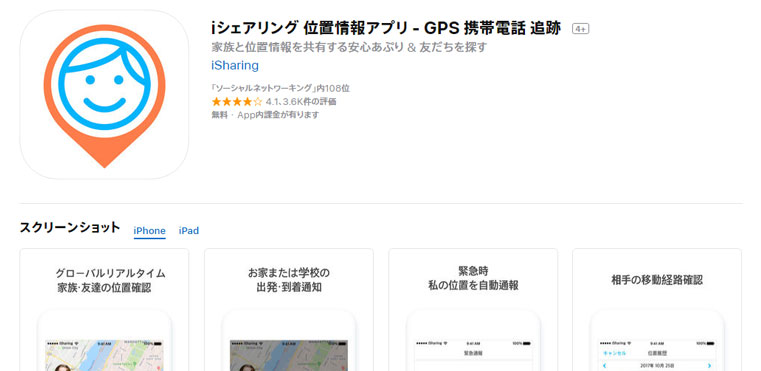Open the 緊急時 auto-report screenshot
The height and width of the screenshot is (371, 761).
pyautogui.click(x=473, y=310)
